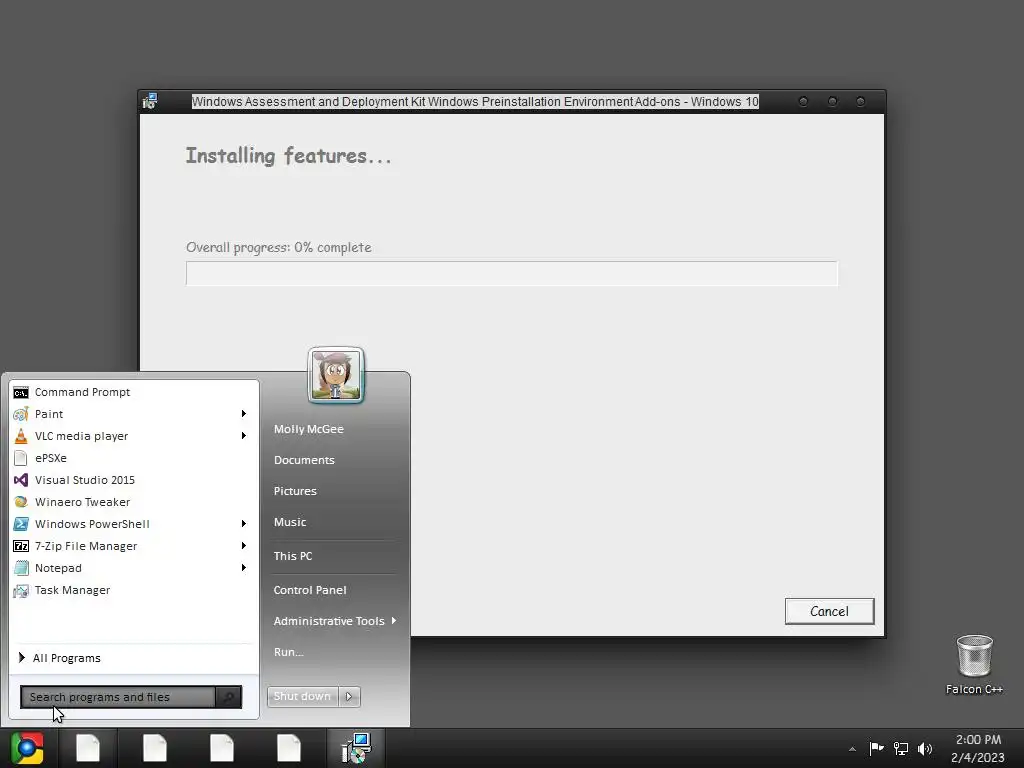Open the Run... dialog entry

pyautogui.click(x=289, y=652)
